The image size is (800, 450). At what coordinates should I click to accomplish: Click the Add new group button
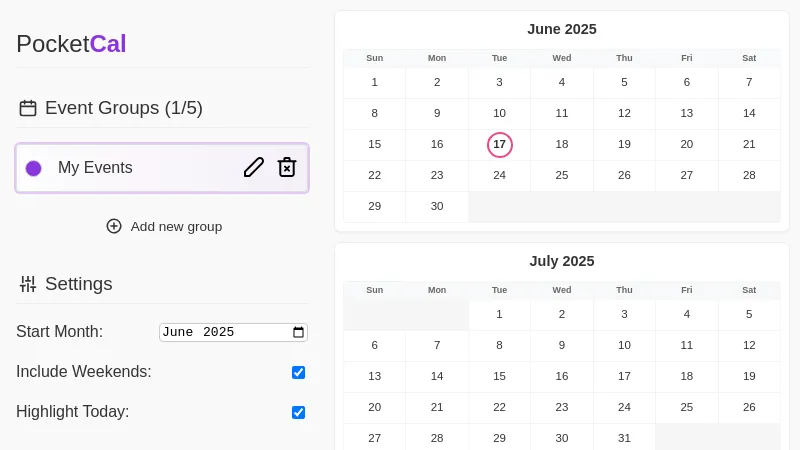pos(164,226)
